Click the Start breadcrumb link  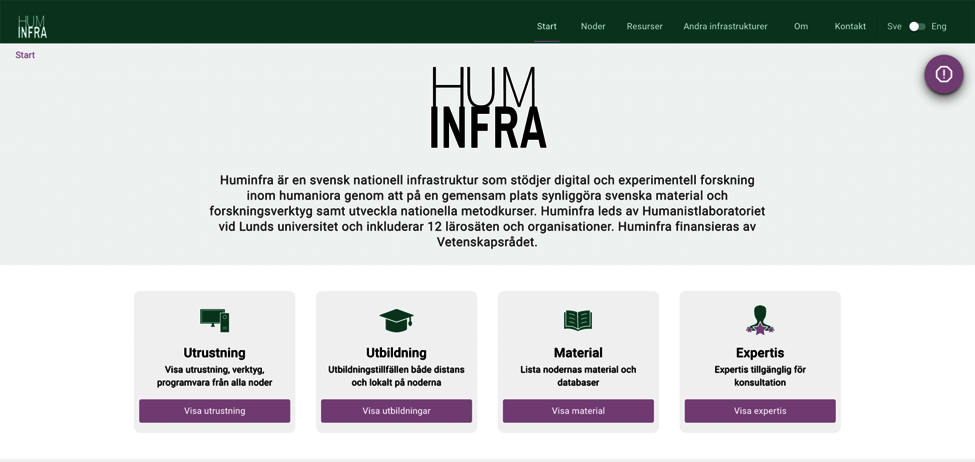(25, 55)
